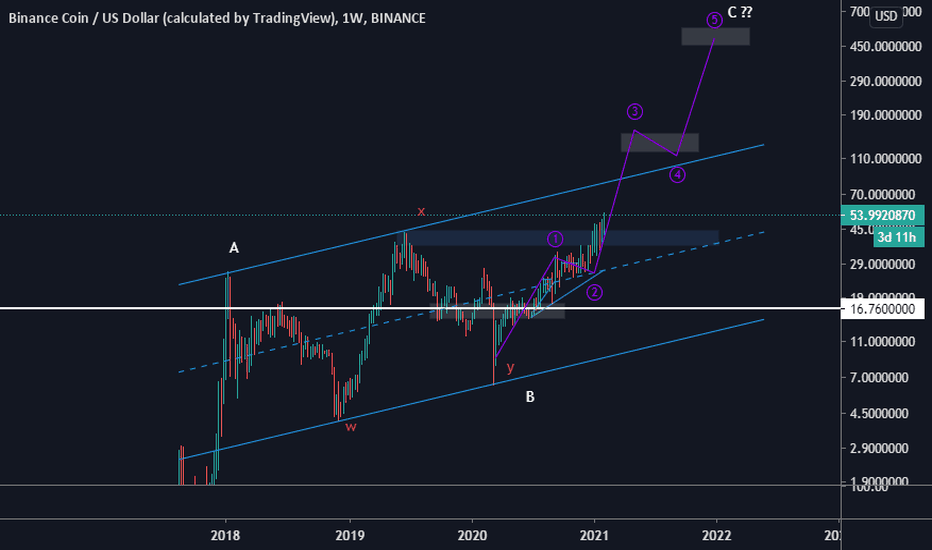Click the 190.0000000 price axis label

point(886,115)
